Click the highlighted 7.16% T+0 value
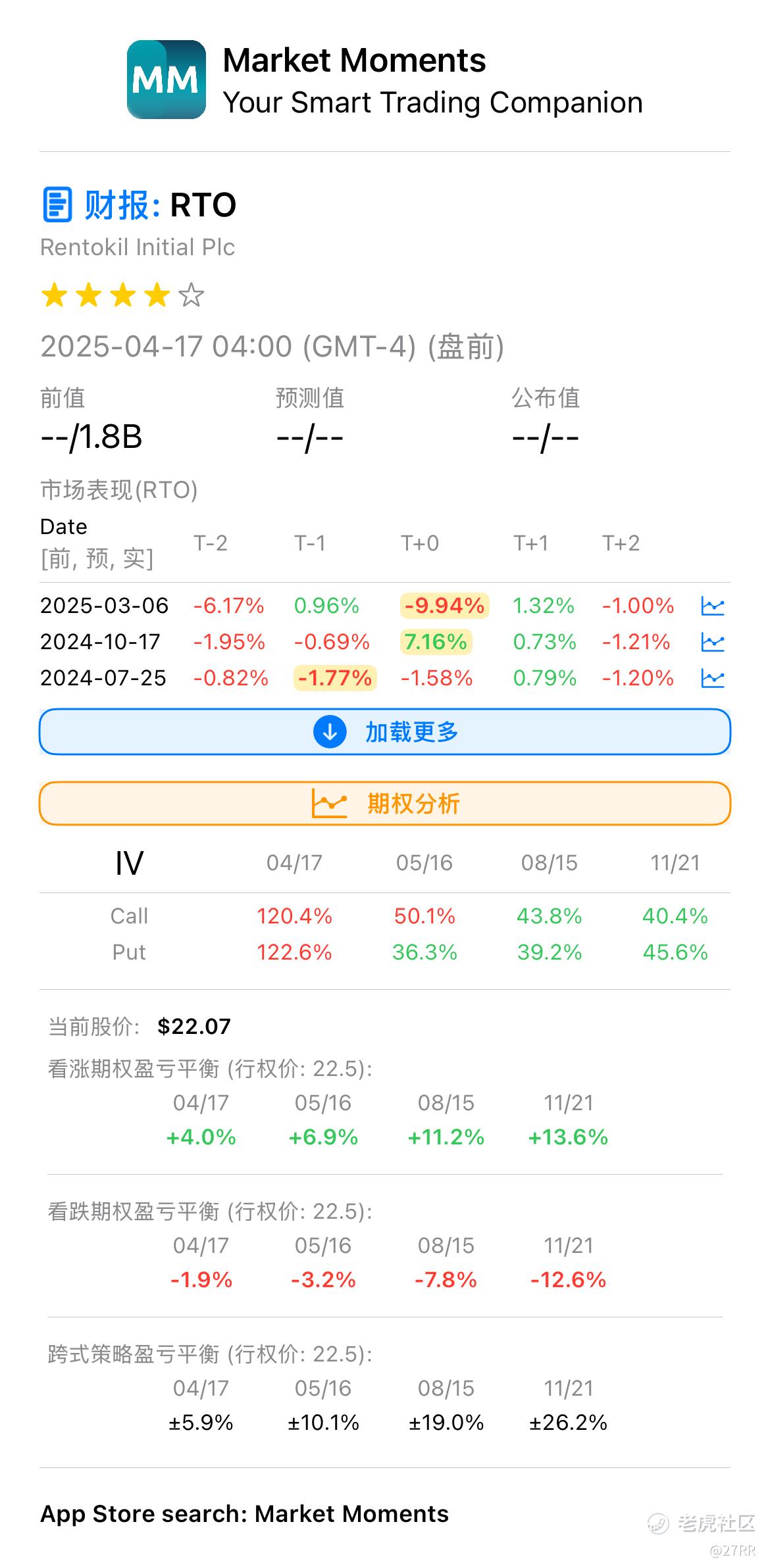 (436, 642)
